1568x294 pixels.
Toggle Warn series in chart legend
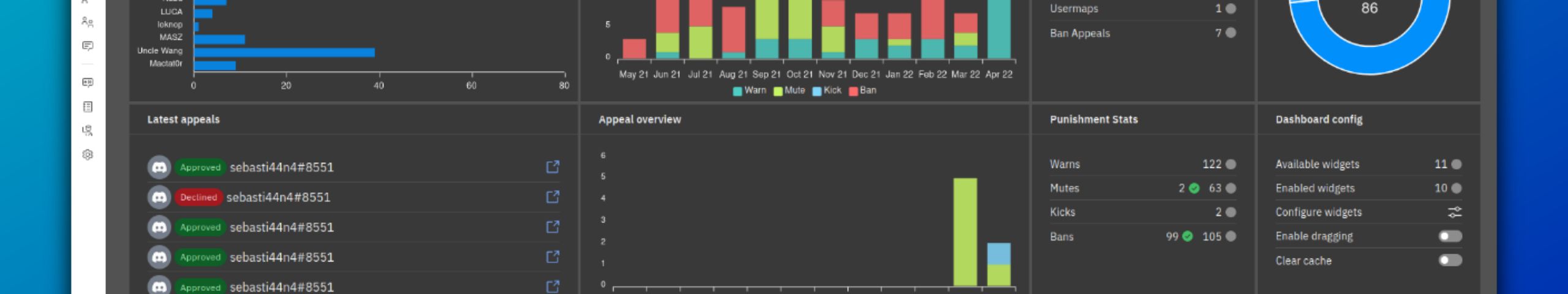click(749, 91)
